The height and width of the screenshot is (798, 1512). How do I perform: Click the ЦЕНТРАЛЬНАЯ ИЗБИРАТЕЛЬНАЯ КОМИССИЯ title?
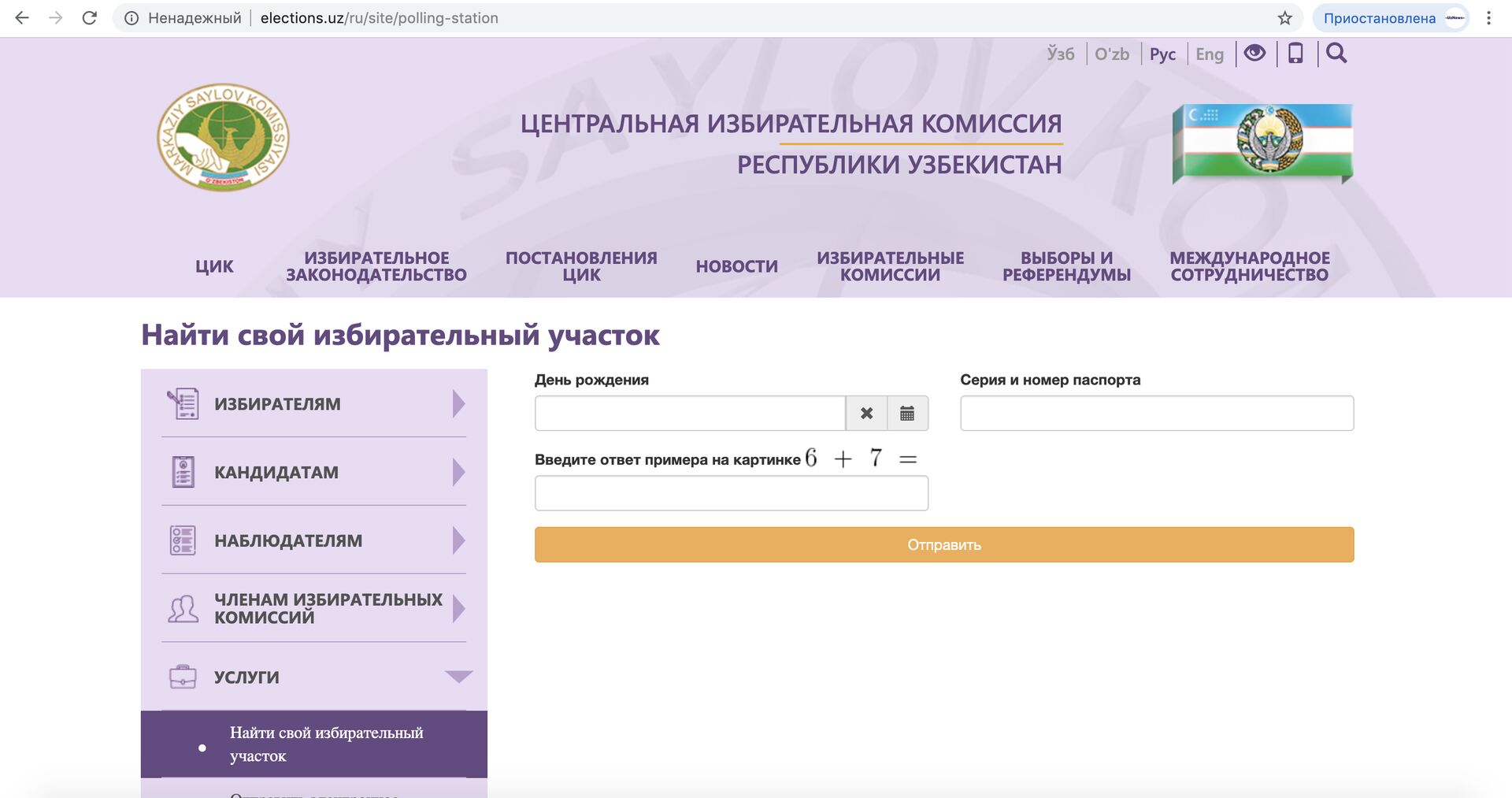[x=791, y=124]
